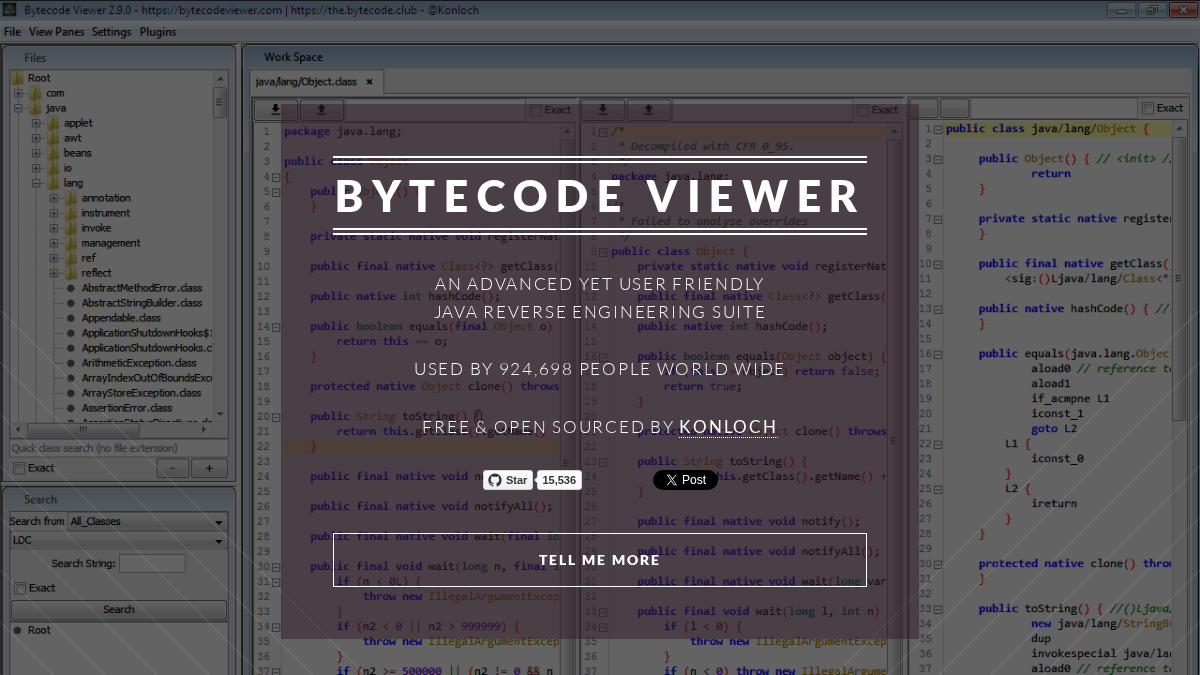Open the LDC search type dropdown
The width and height of the screenshot is (1200, 675).
[118, 541]
